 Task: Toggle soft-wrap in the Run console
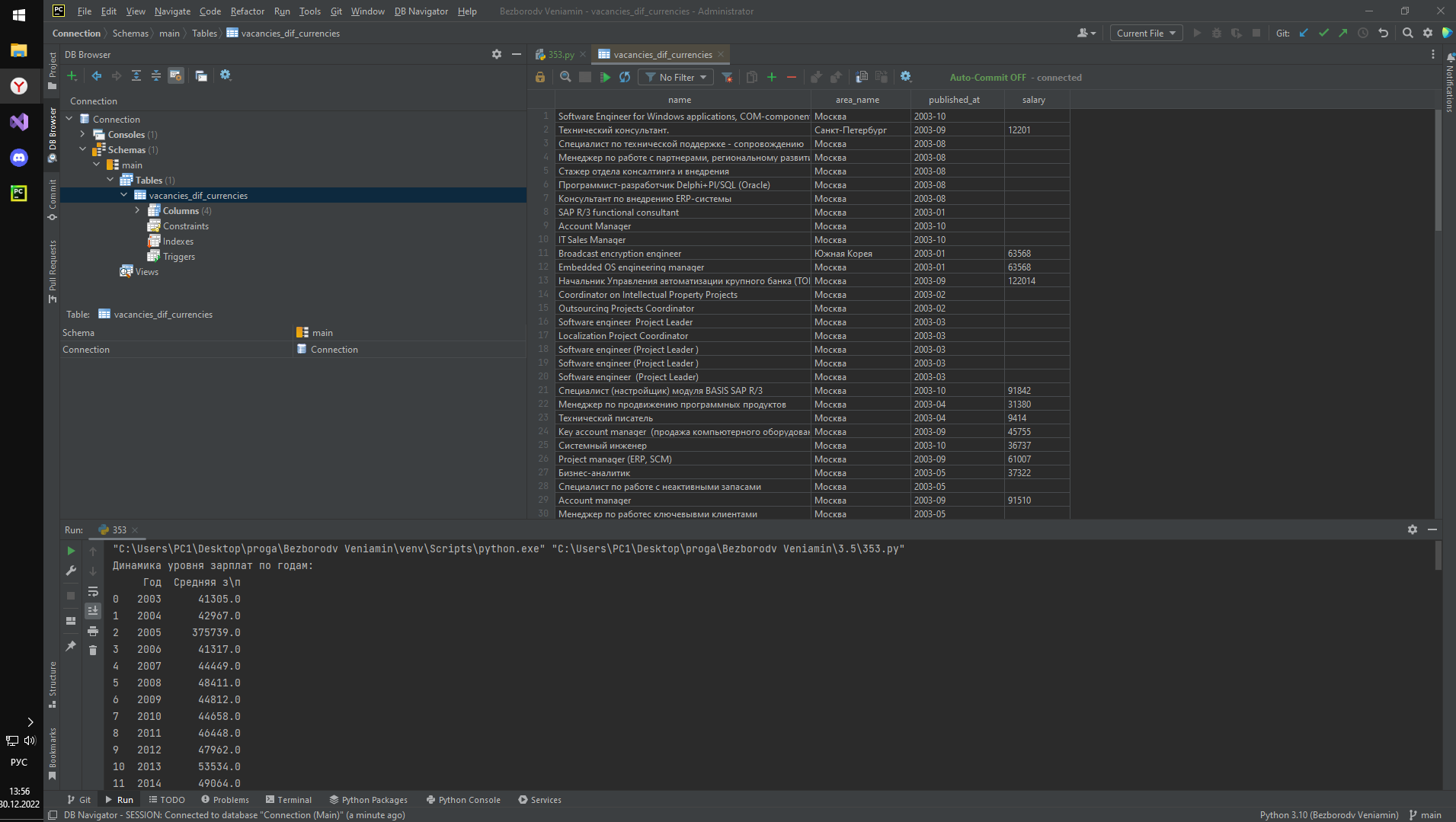(x=93, y=591)
